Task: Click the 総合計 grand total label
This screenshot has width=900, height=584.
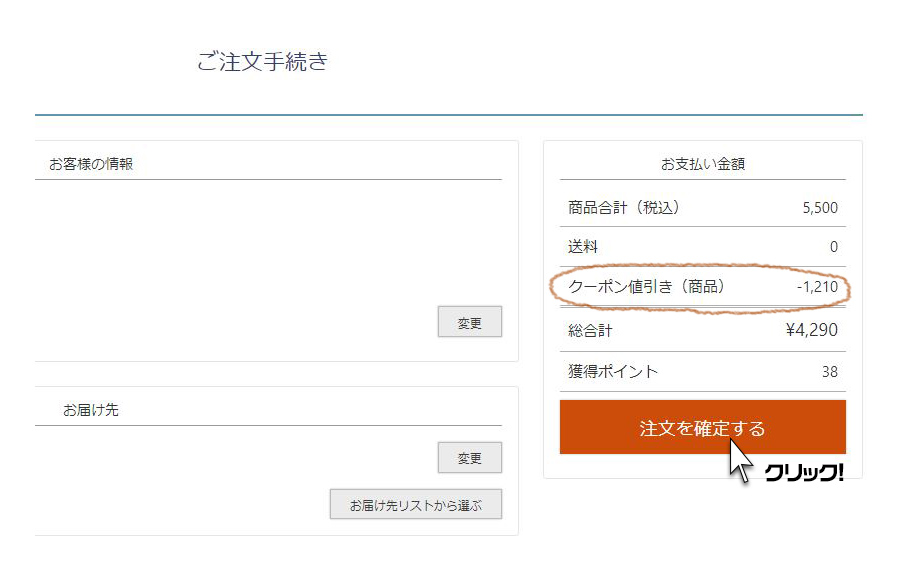Action: pos(590,331)
